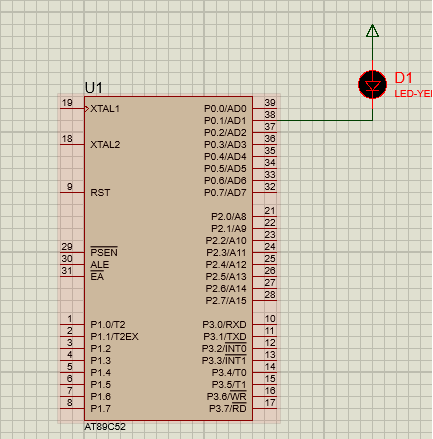Click the P0.7/AD7 pin label
The height and width of the screenshot is (439, 433).
225,193
